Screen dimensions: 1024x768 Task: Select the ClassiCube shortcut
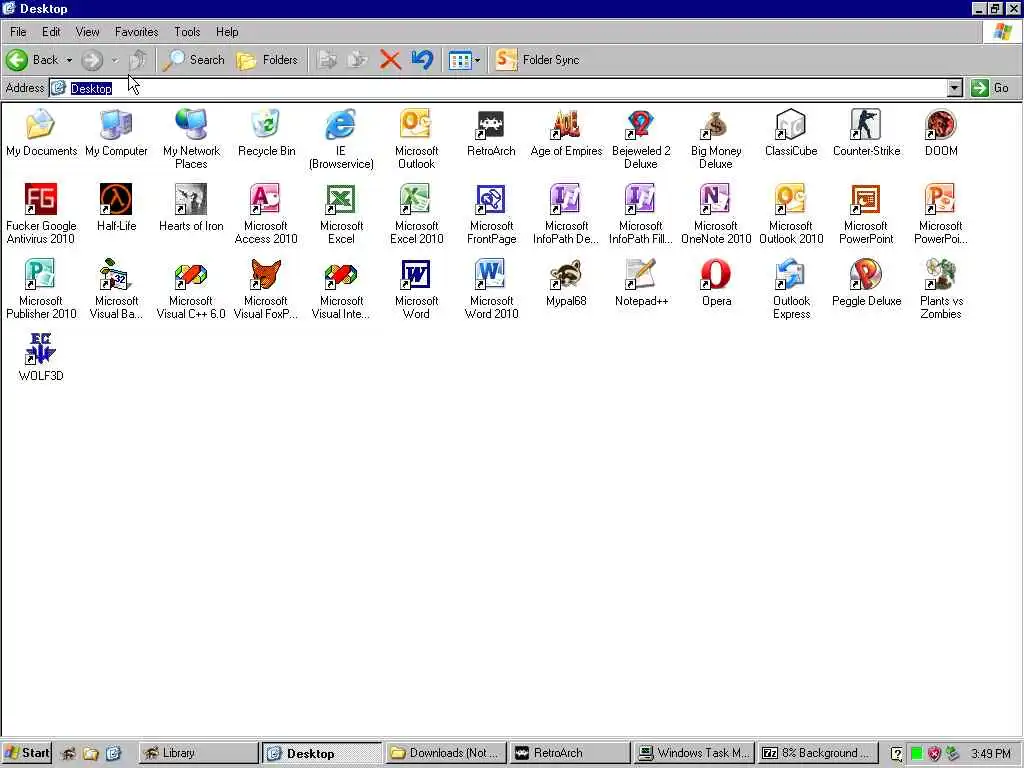[791, 133]
